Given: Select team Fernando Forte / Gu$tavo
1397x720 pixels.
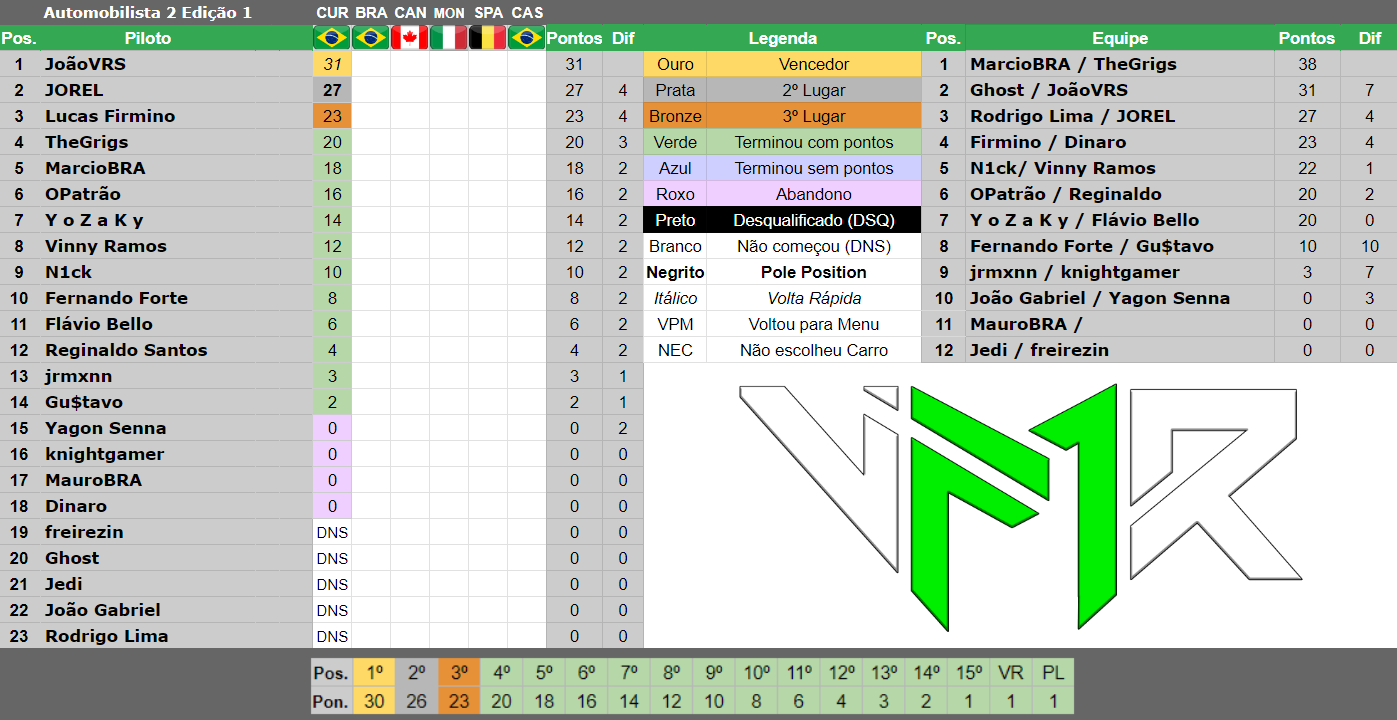Looking at the screenshot, I should click(x=1092, y=246).
